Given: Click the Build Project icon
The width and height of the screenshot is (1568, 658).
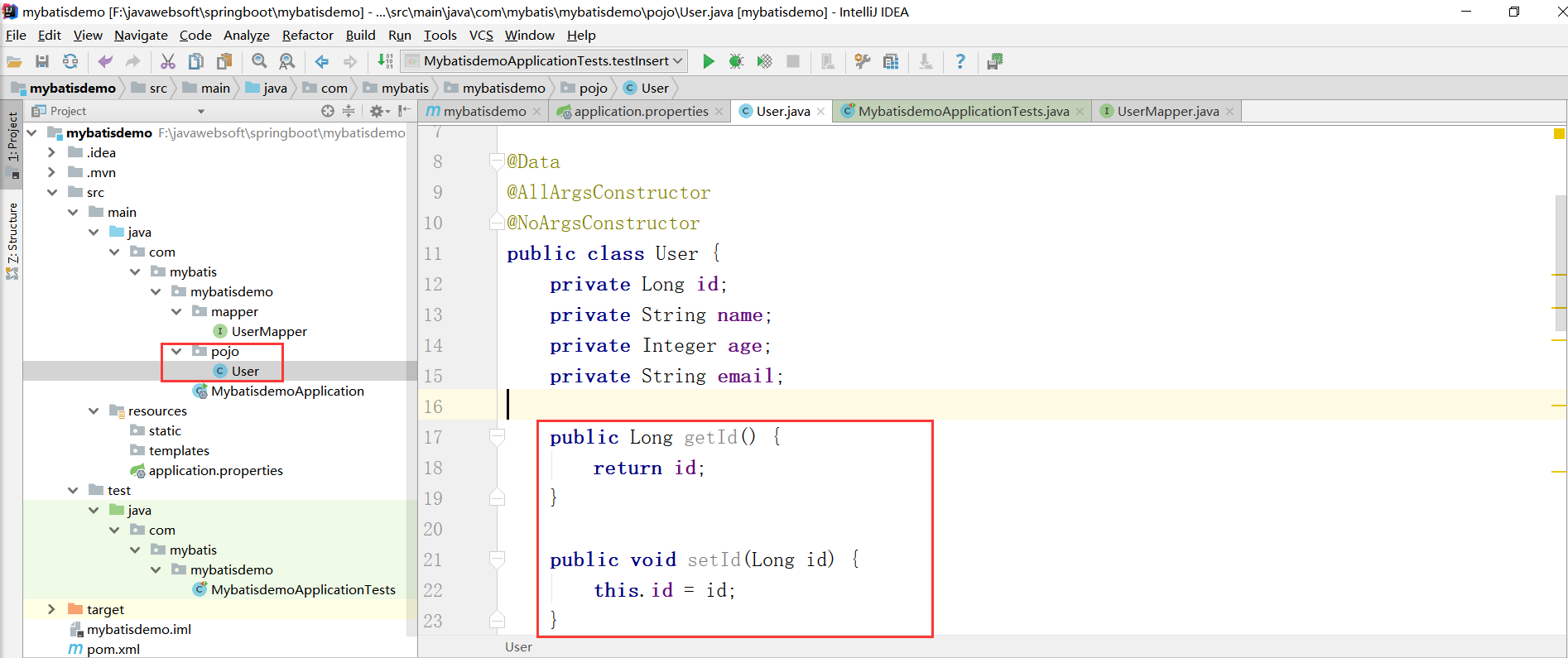Looking at the screenshot, I should 385,61.
